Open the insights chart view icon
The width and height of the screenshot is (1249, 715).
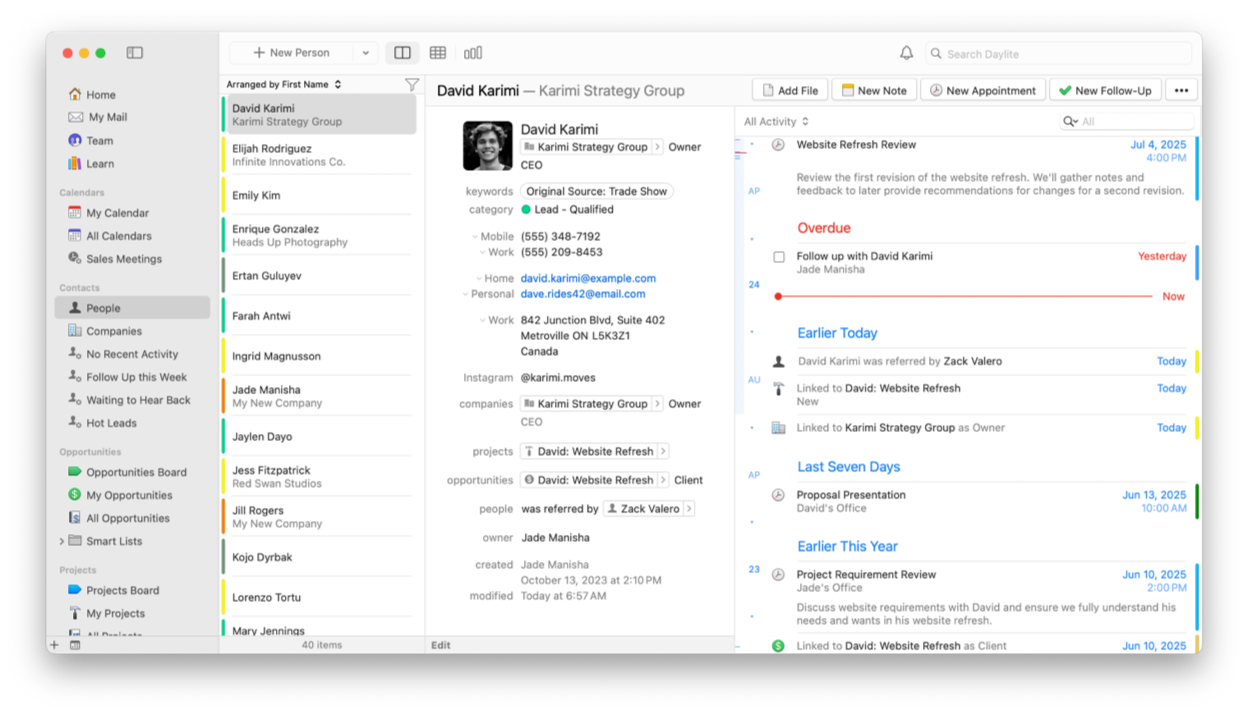click(x=473, y=53)
